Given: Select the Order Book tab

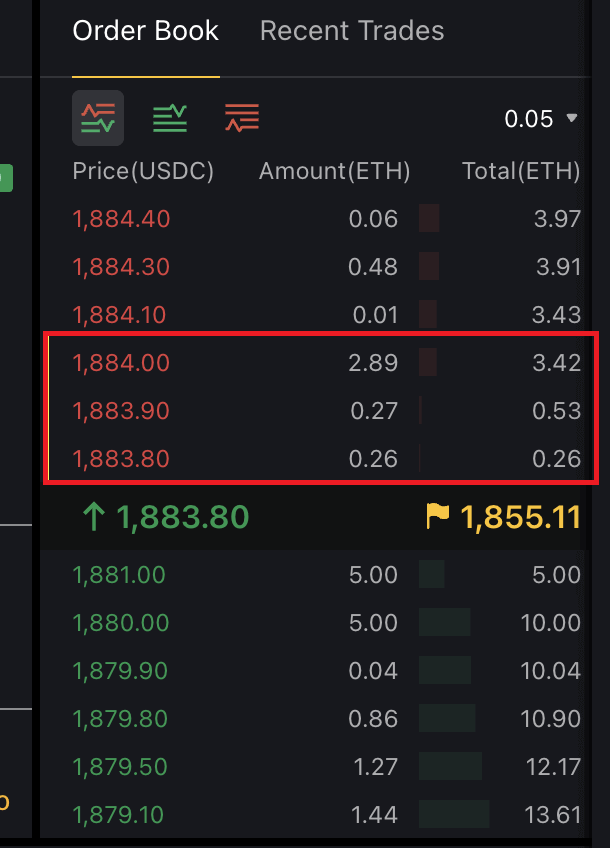Looking at the screenshot, I should [x=145, y=31].
